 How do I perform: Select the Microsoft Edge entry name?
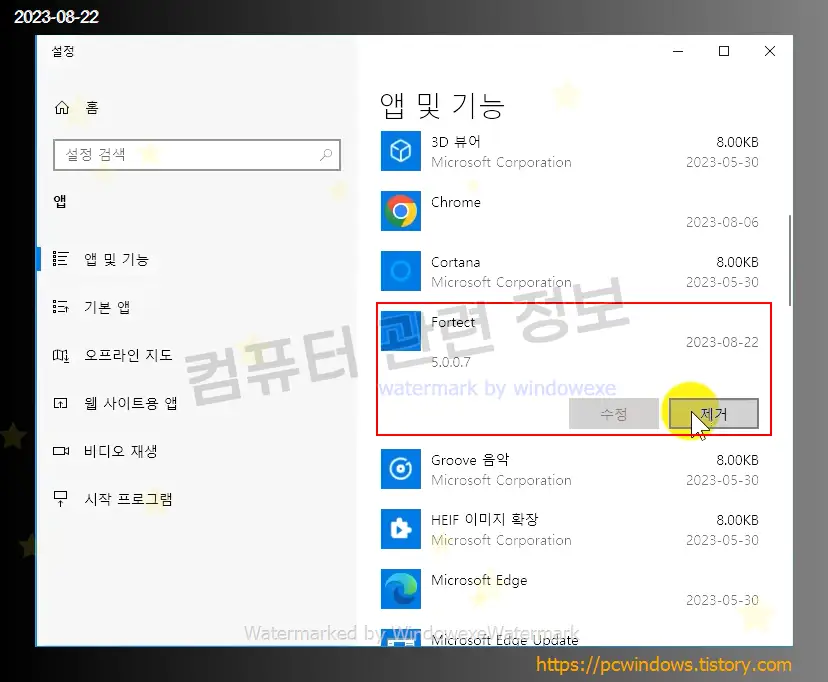[479, 580]
